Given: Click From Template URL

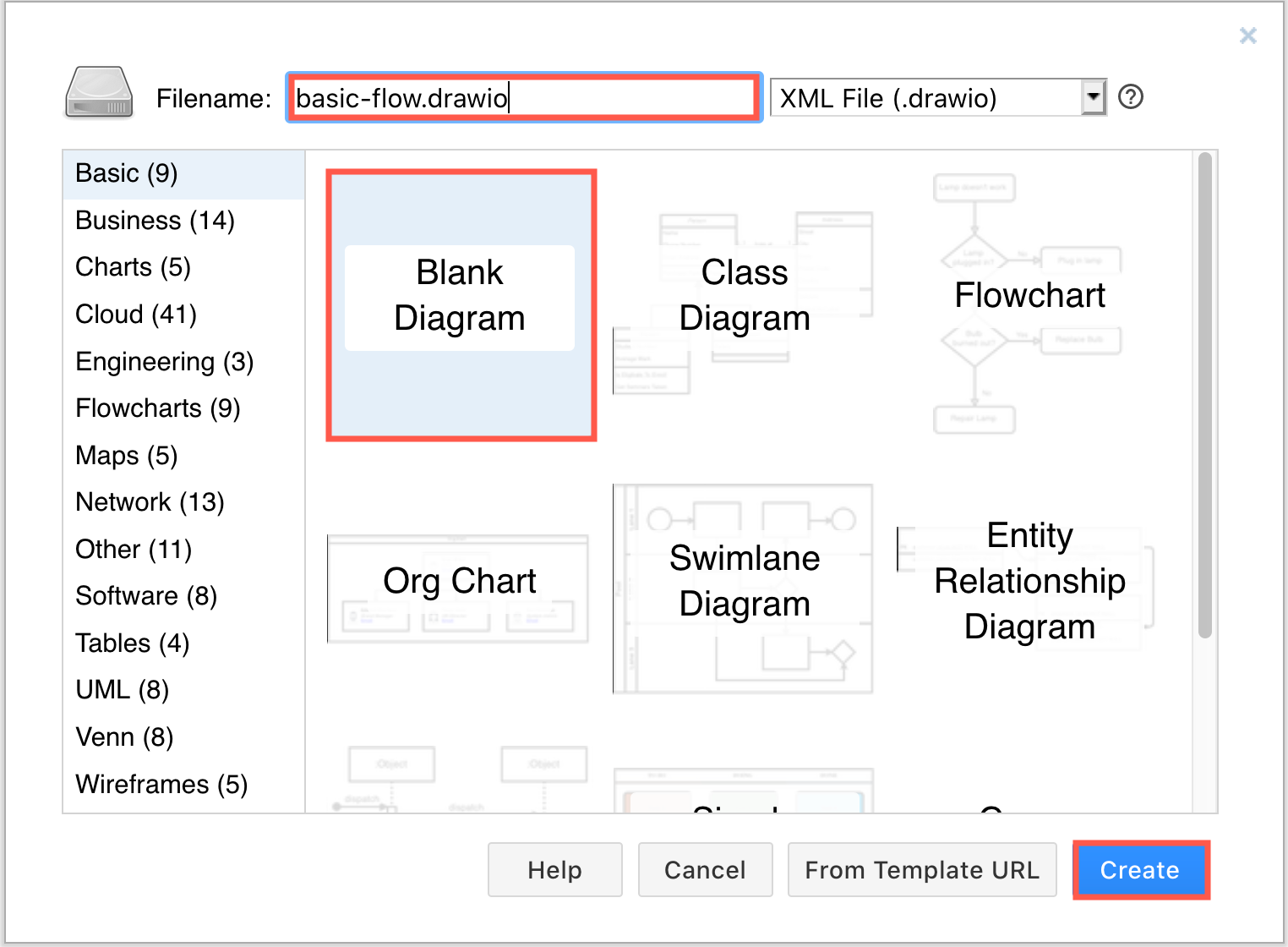Looking at the screenshot, I should (x=922, y=869).
